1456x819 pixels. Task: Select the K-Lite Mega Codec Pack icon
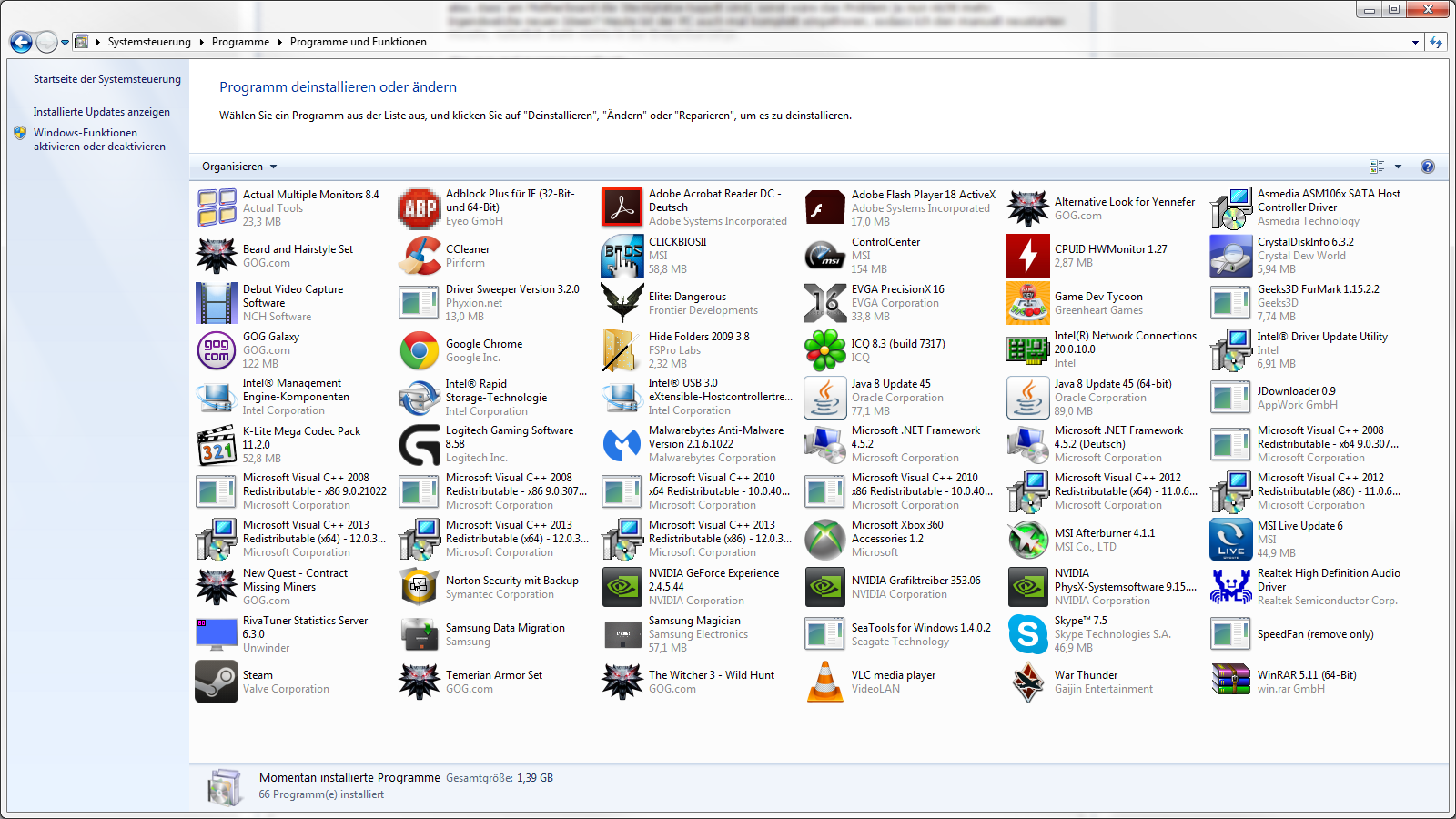click(217, 445)
